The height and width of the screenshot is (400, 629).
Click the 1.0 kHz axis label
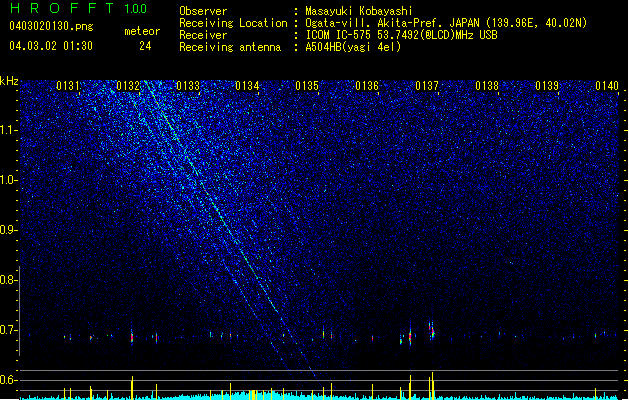click(x=8, y=180)
